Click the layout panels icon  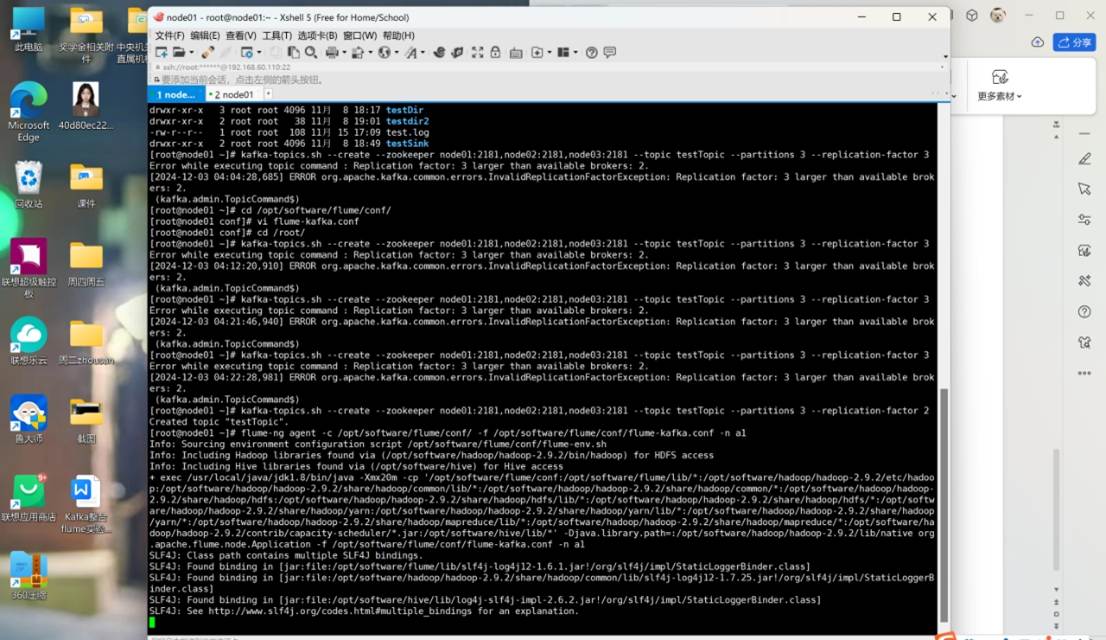(x=563, y=52)
